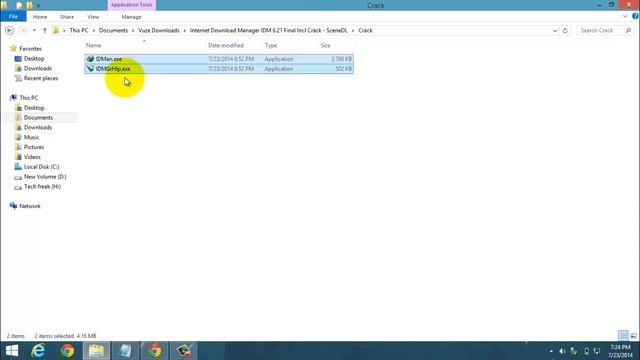The image size is (640, 360).
Task: Select the IDMan.exe file
Action: [219, 59]
